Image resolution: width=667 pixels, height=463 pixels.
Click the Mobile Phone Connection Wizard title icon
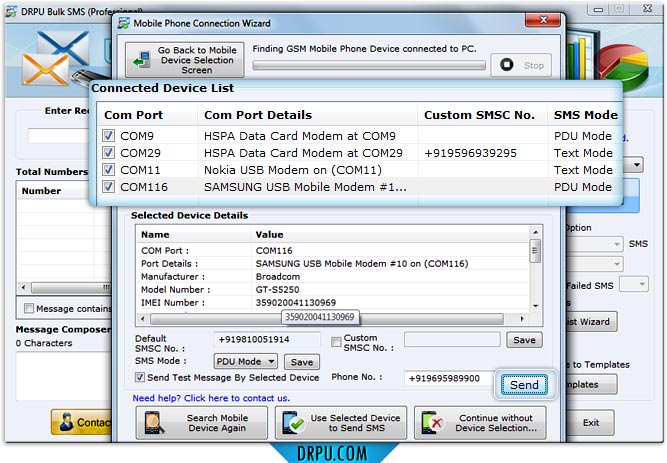(124, 23)
